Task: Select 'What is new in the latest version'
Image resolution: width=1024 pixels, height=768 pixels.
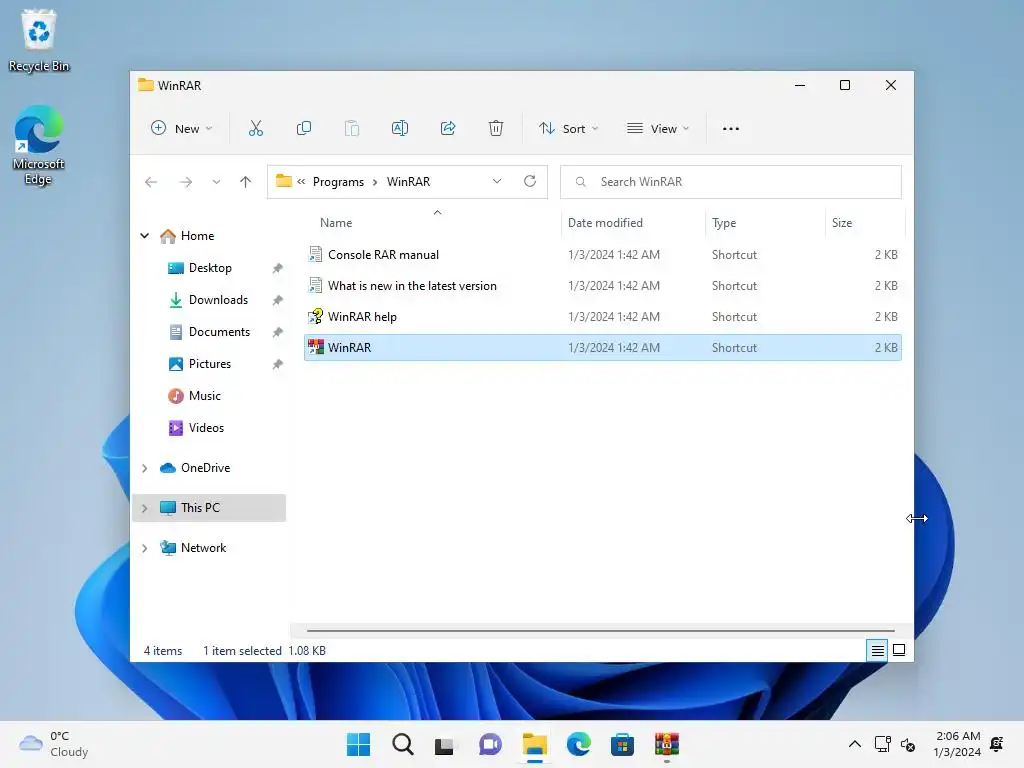Action: (411, 286)
